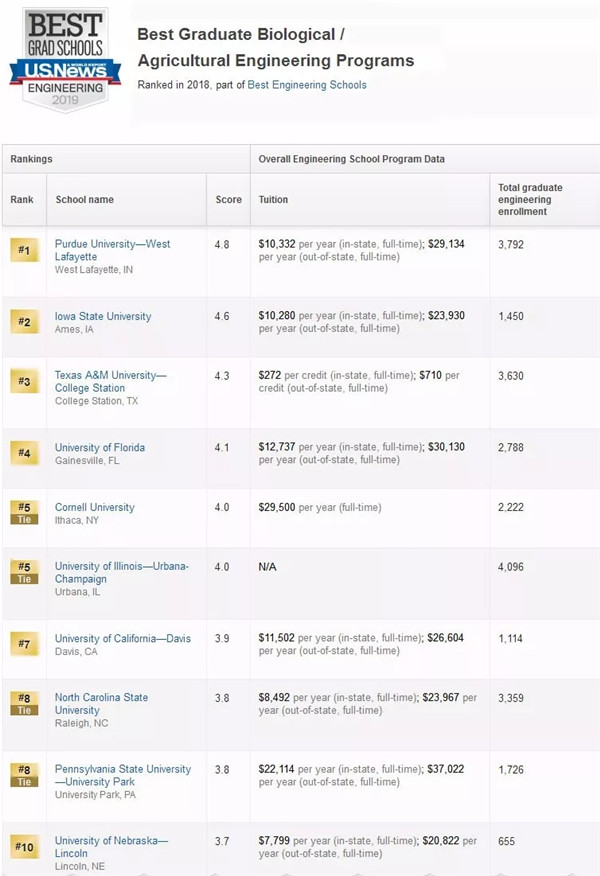Click the #10 rank badge
The height and width of the screenshot is (876, 600).
click(24, 847)
